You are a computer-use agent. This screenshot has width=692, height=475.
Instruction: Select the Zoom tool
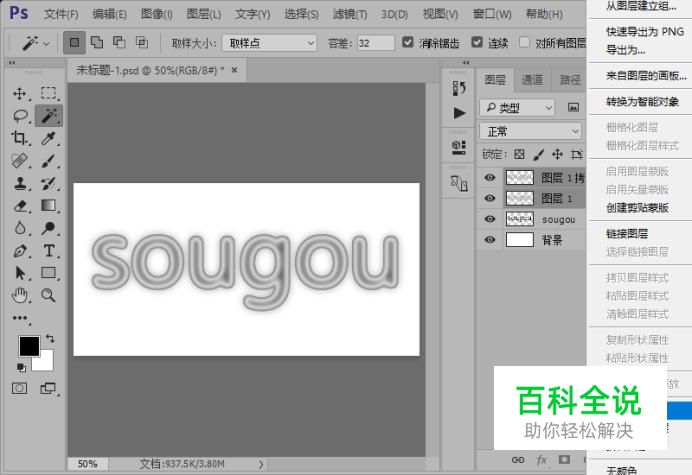click(48, 295)
